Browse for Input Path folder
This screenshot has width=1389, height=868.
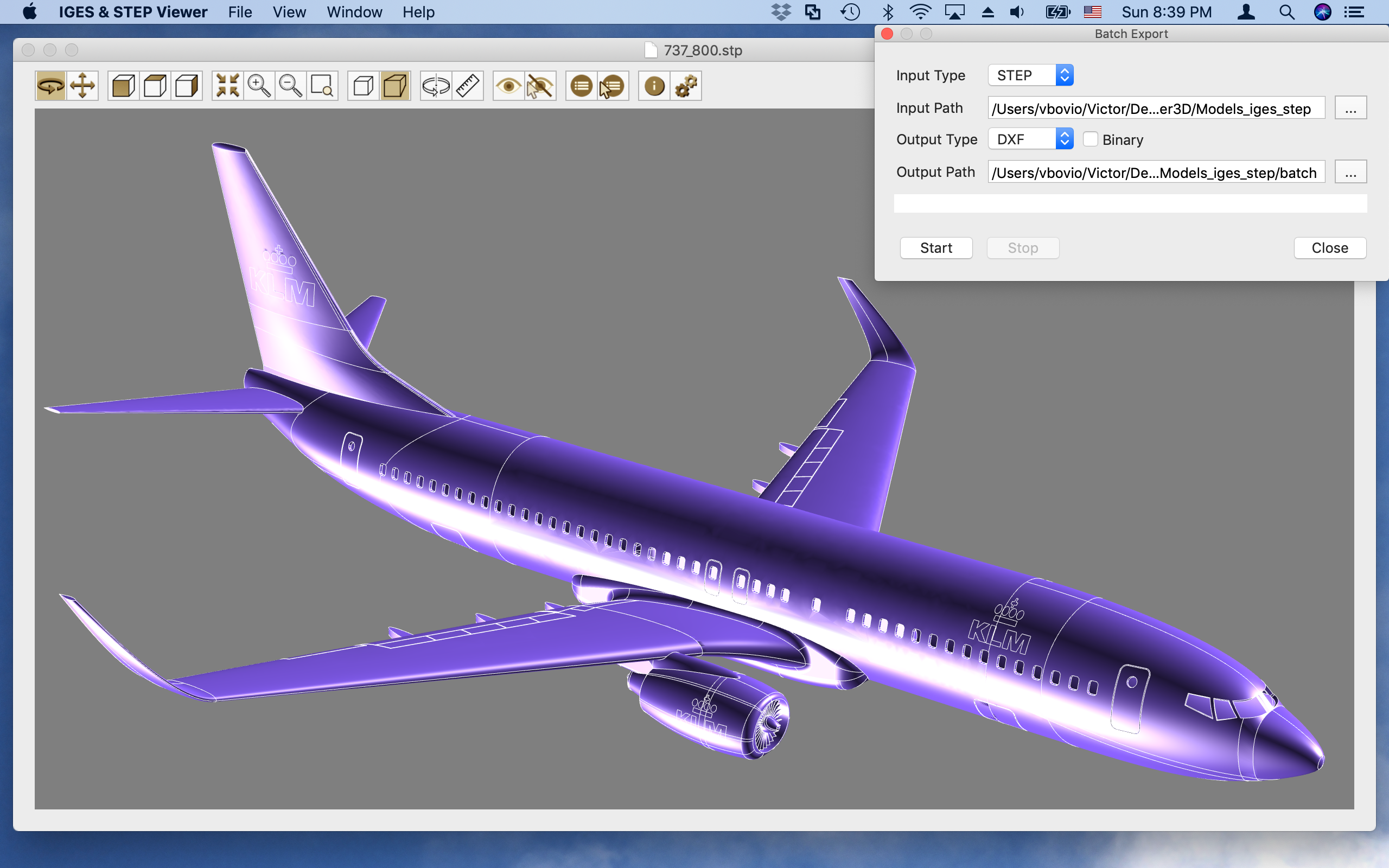pos(1350,108)
